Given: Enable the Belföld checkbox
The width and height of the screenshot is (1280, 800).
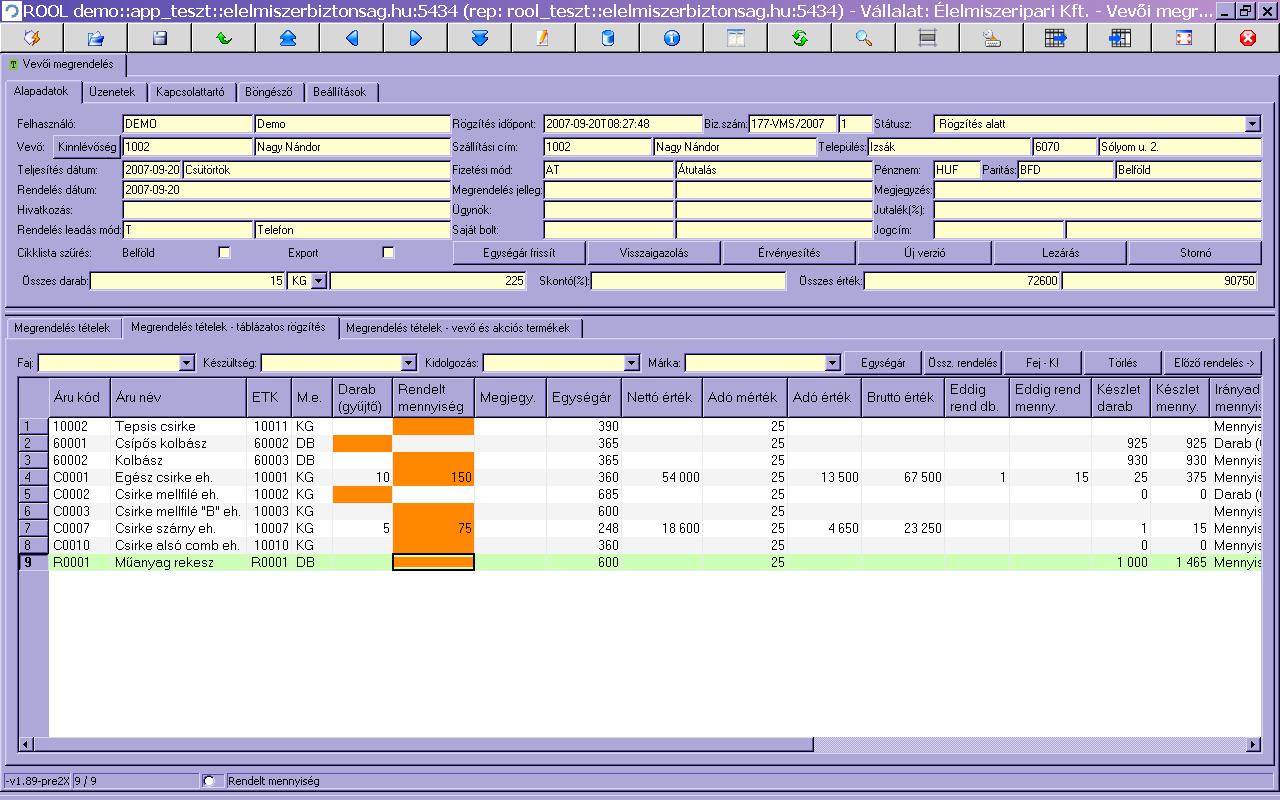Looking at the screenshot, I should click(224, 253).
